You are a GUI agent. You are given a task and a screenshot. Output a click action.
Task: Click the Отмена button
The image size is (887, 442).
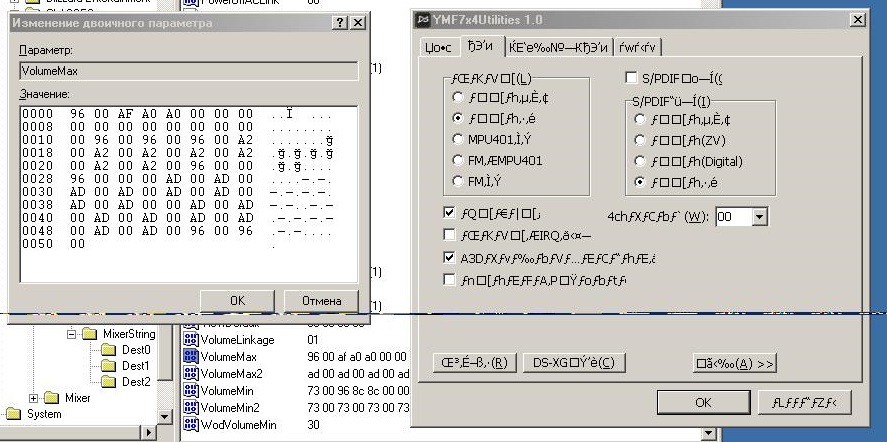(321, 301)
